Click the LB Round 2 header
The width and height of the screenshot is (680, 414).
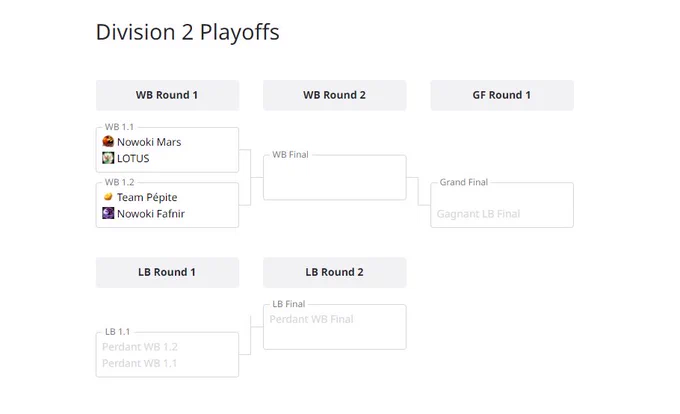pyautogui.click(x=335, y=272)
